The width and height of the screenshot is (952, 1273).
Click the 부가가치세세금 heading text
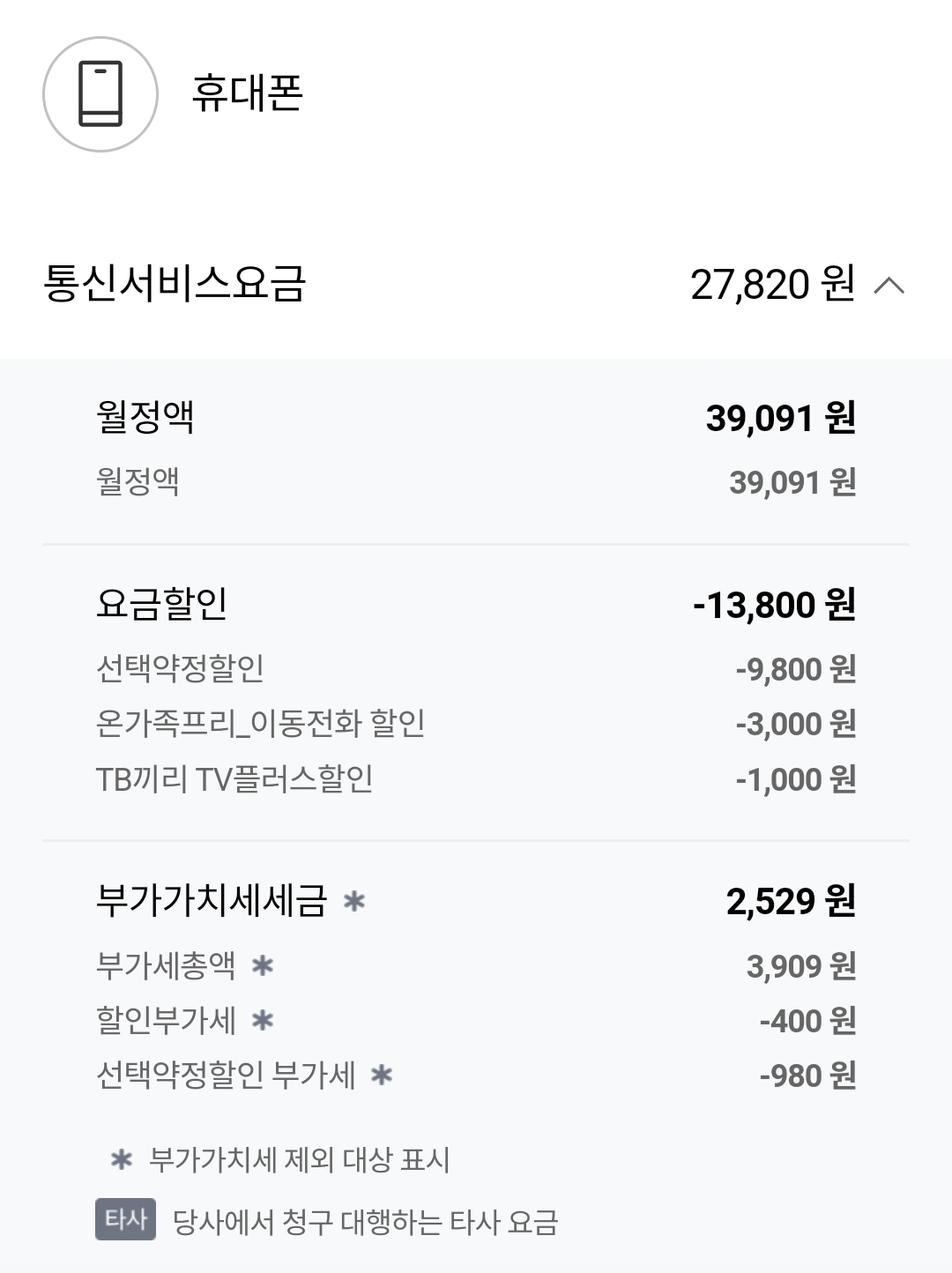[x=212, y=901]
